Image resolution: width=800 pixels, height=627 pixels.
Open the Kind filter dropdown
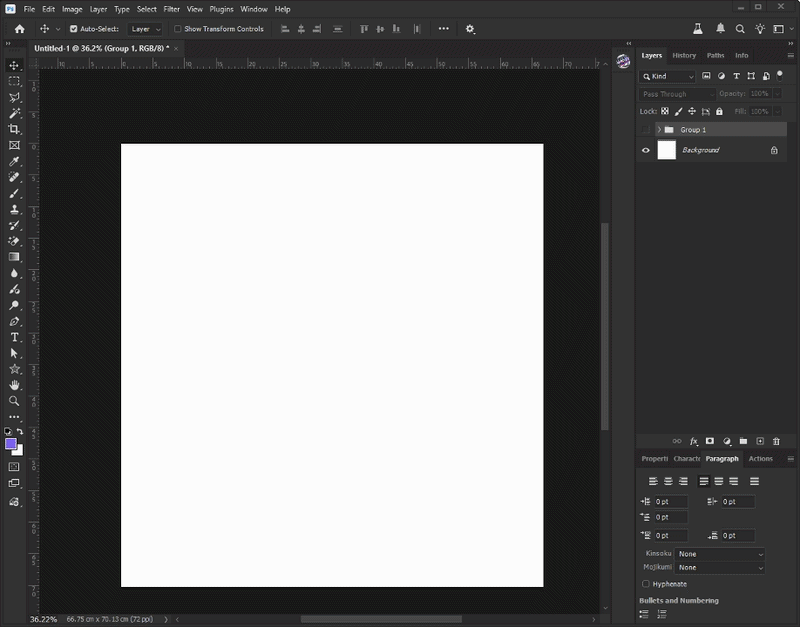667,77
